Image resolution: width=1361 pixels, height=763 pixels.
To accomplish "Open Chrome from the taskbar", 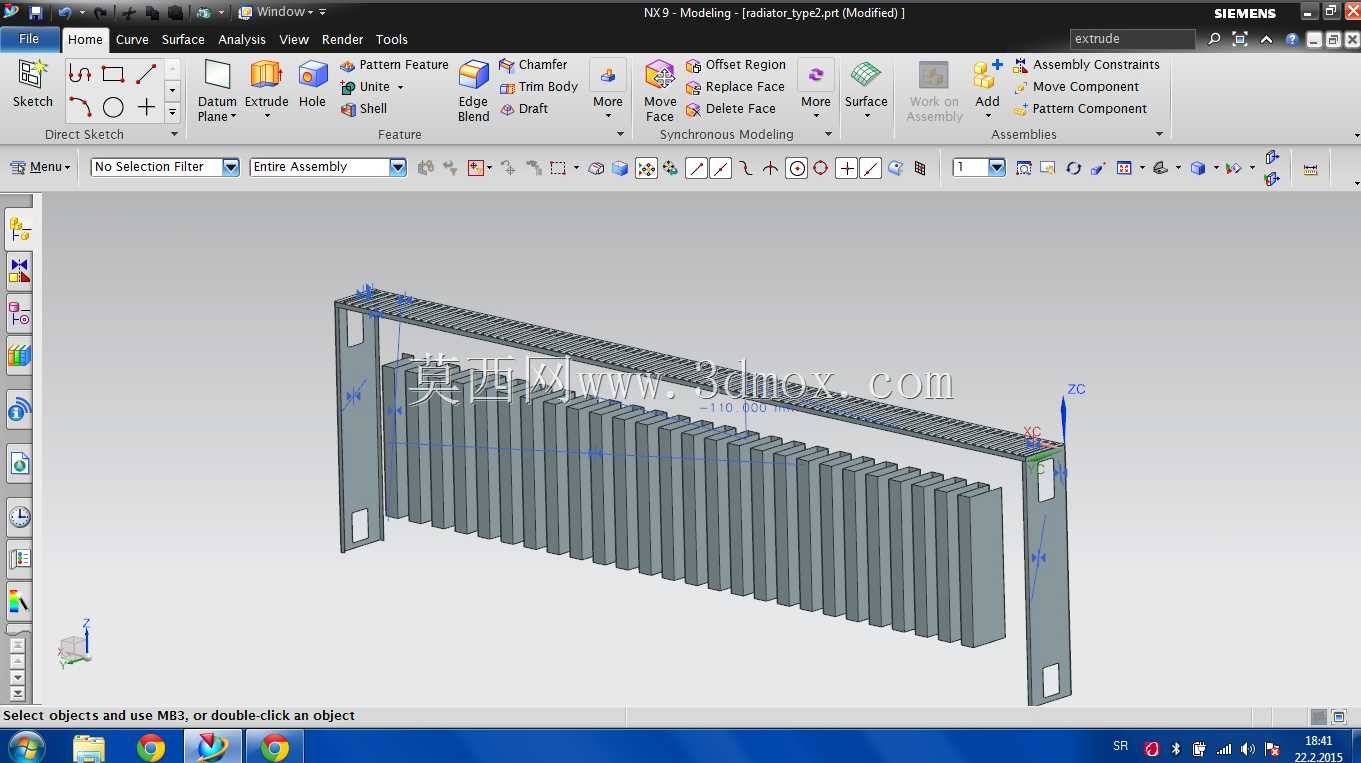I will (151, 747).
